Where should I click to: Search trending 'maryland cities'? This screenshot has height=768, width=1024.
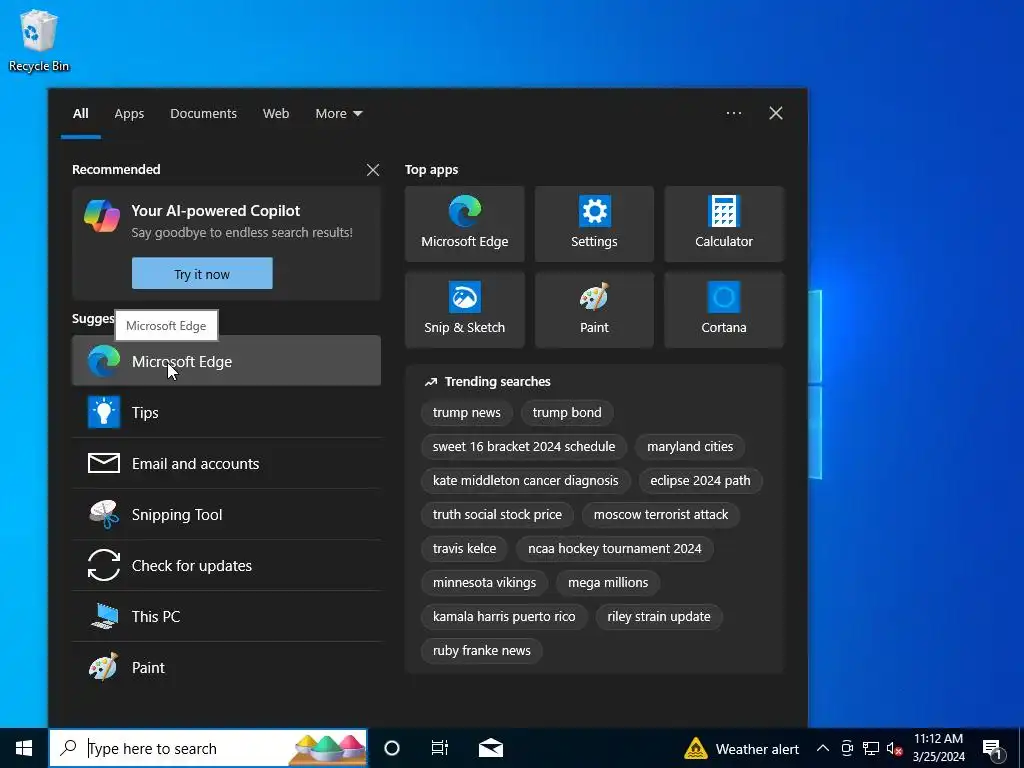coord(690,447)
